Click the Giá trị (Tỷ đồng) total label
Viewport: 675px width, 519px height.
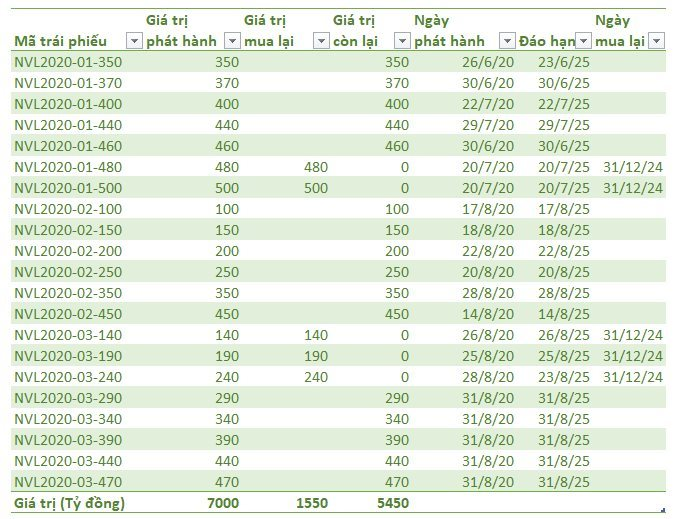[x=69, y=503]
